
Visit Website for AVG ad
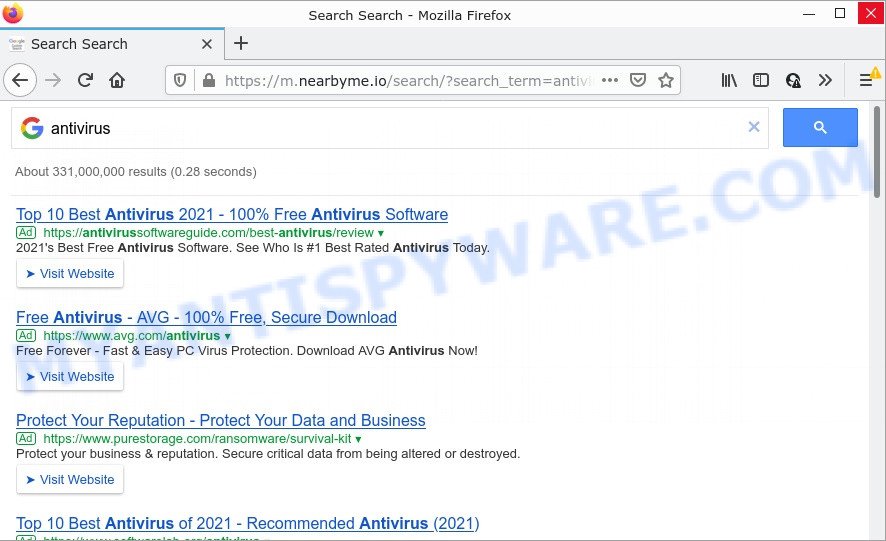(70, 376)
